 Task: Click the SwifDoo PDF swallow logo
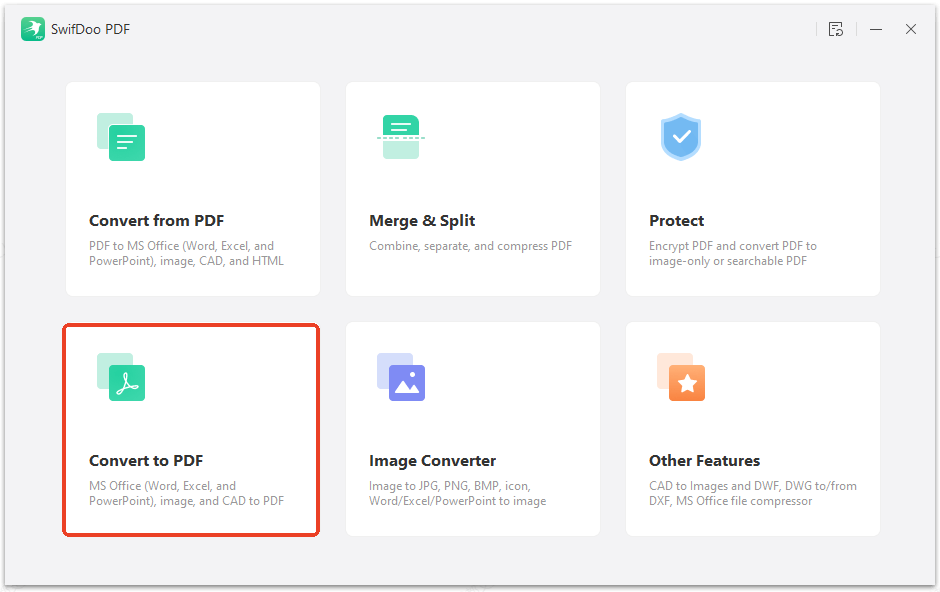(x=33, y=29)
